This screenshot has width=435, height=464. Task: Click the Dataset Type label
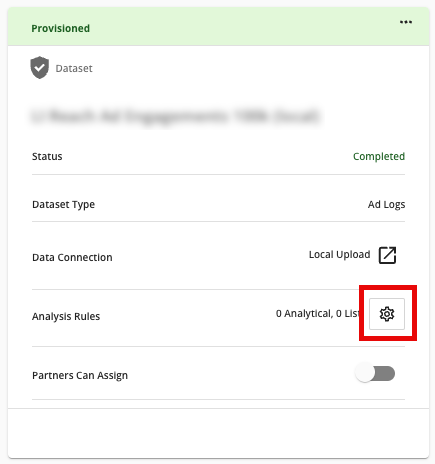(x=63, y=204)
